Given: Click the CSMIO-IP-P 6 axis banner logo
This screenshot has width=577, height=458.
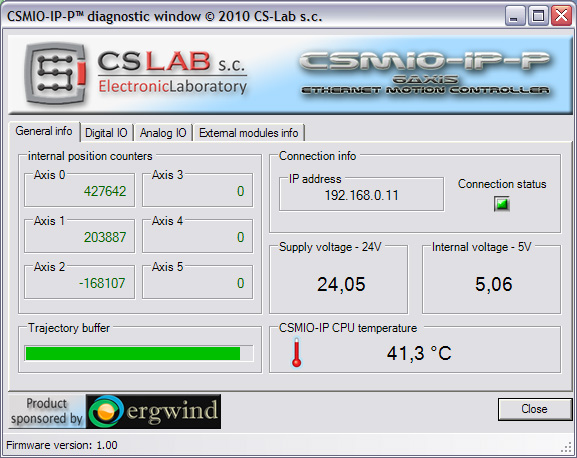Looking at the screenshot, I should tap(425, 73).
